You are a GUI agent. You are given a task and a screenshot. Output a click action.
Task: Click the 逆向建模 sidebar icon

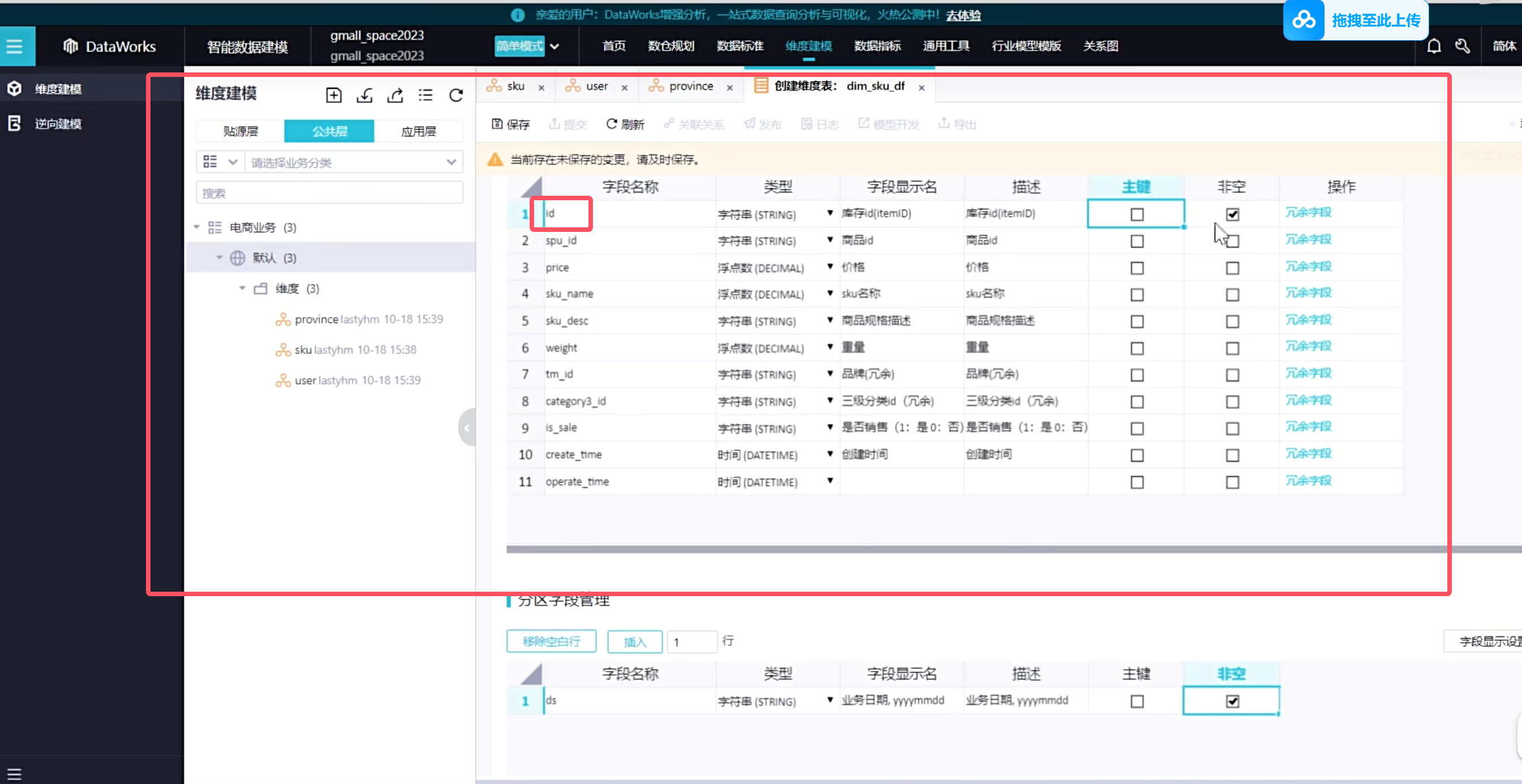tap(15, 123)
